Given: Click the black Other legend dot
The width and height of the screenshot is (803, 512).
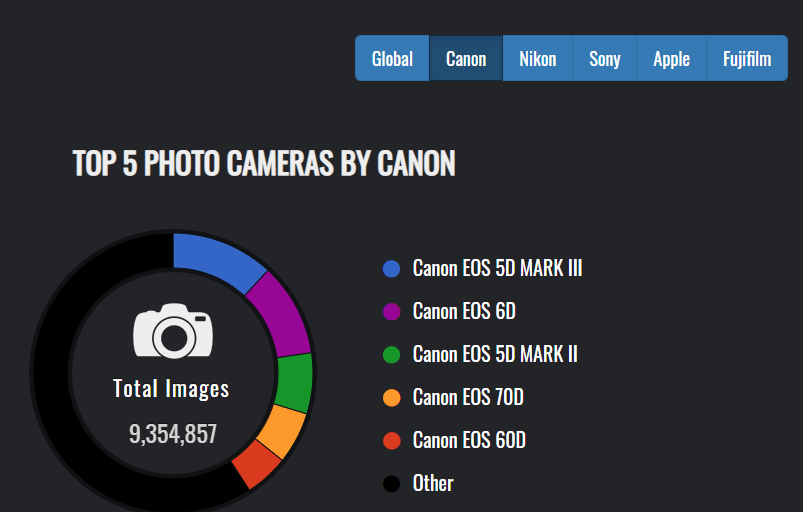Looking at the screenshot, I should click(392, 484).
